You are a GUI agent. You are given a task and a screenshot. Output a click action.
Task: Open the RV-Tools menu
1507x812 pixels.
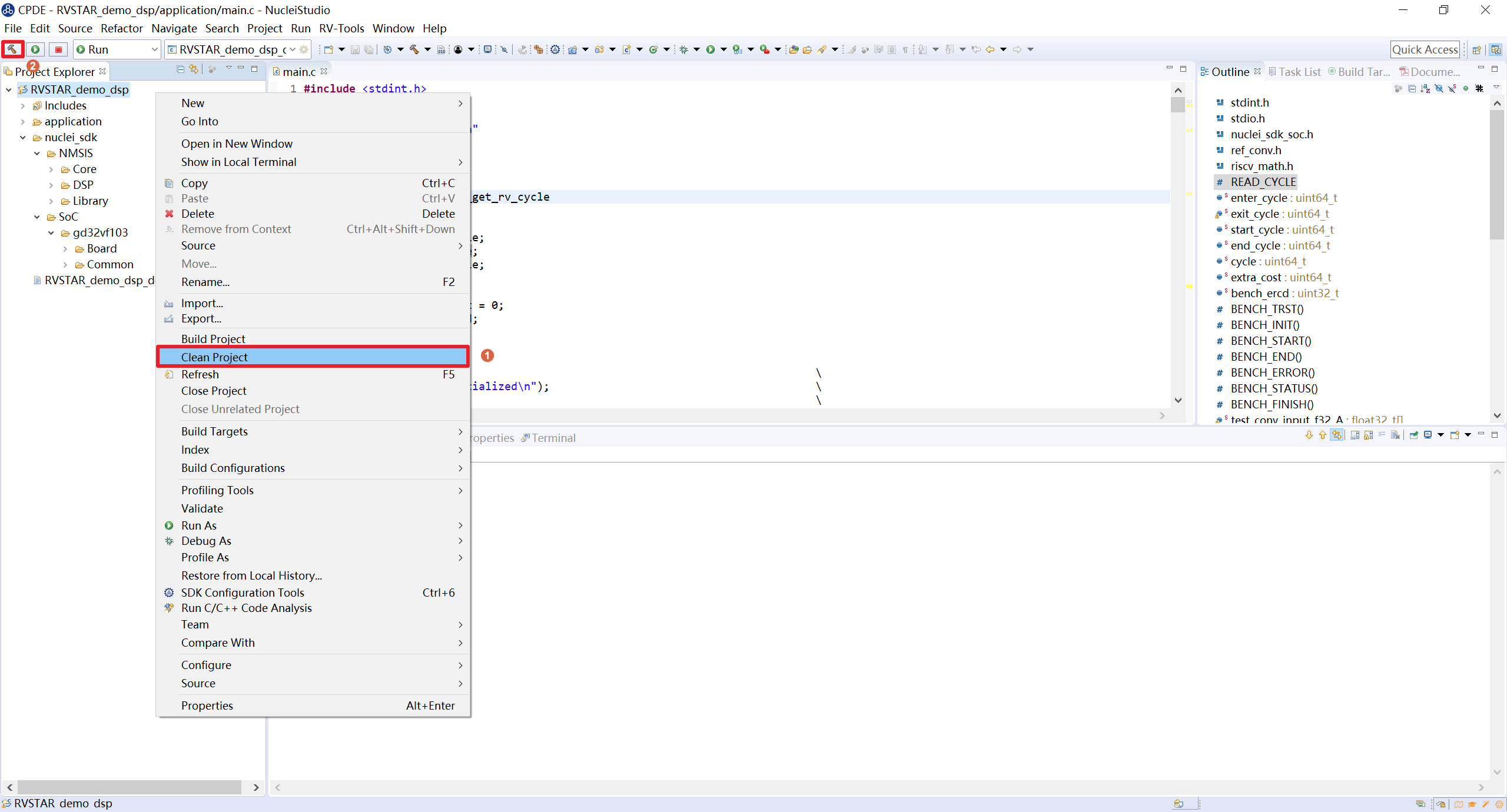click(x=341, y=28)
